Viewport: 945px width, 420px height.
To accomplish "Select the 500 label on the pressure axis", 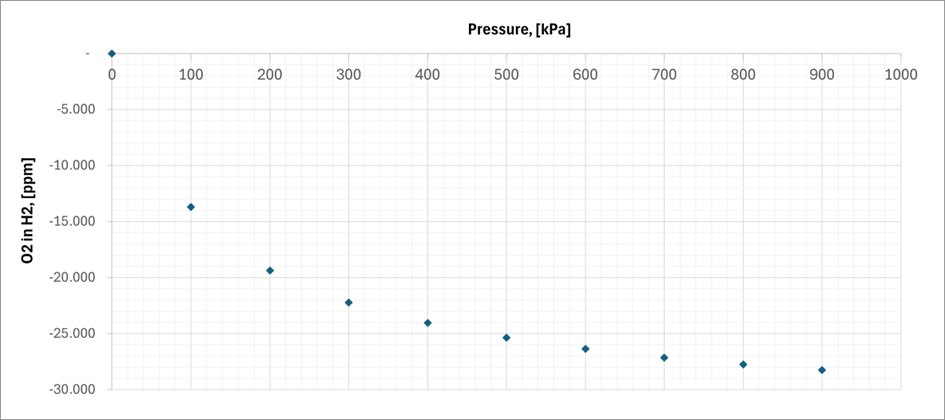I will [x=506, y=74].
